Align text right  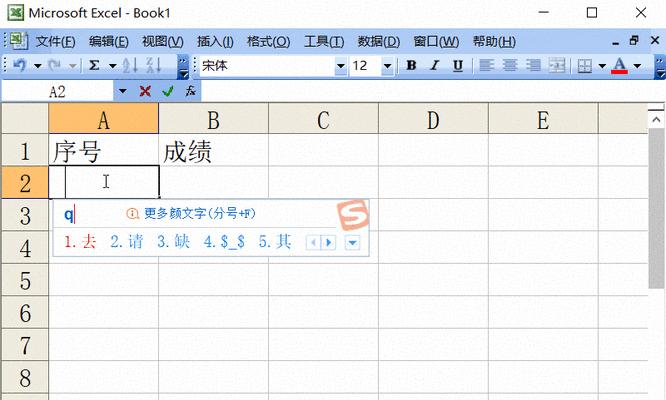point(533,65)
